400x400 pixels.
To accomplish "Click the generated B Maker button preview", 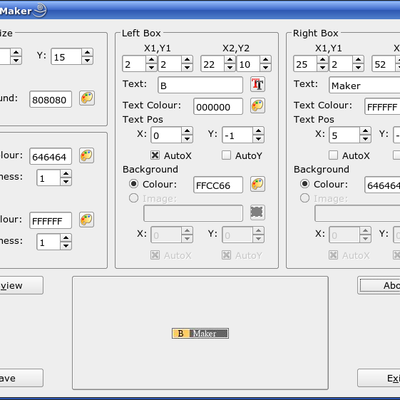I will 200,333.
